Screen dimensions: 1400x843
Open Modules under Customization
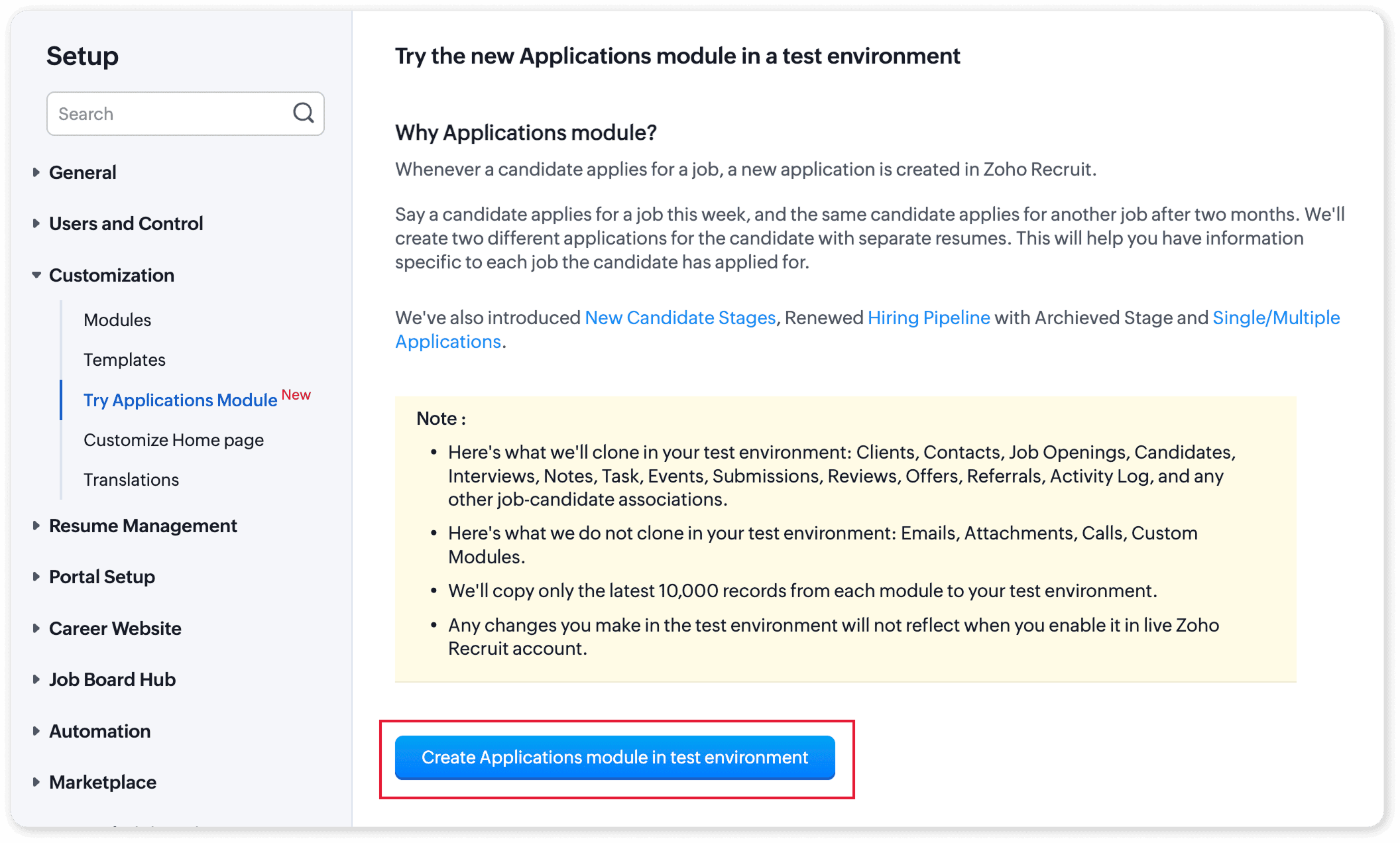tap(117, 320)
